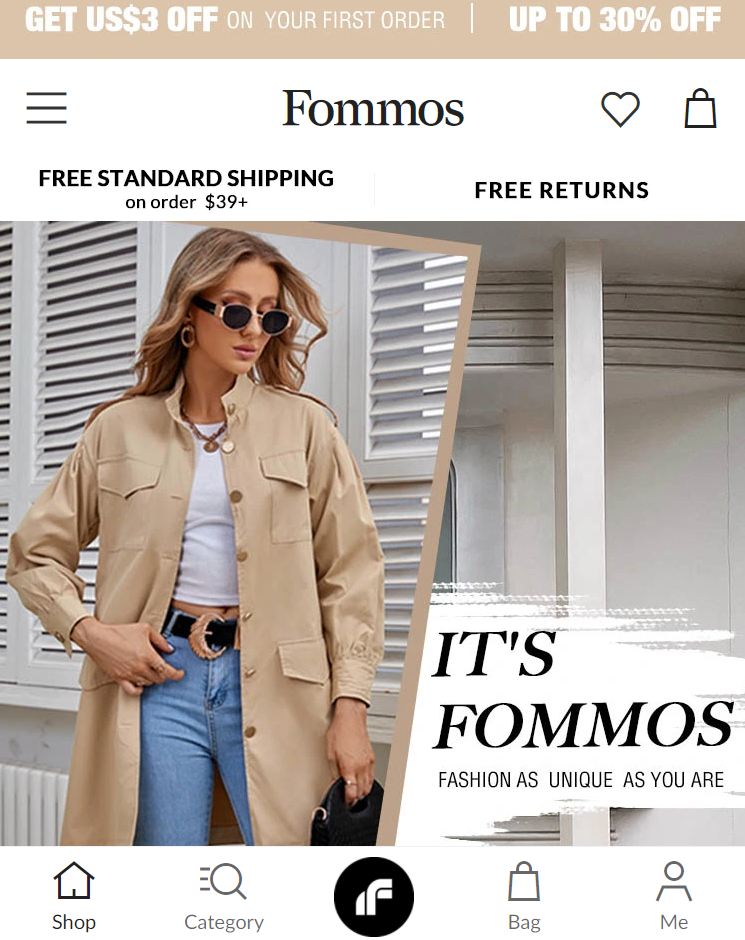Tap the Me person icon

pyautogui.click(x=674, y=881)
